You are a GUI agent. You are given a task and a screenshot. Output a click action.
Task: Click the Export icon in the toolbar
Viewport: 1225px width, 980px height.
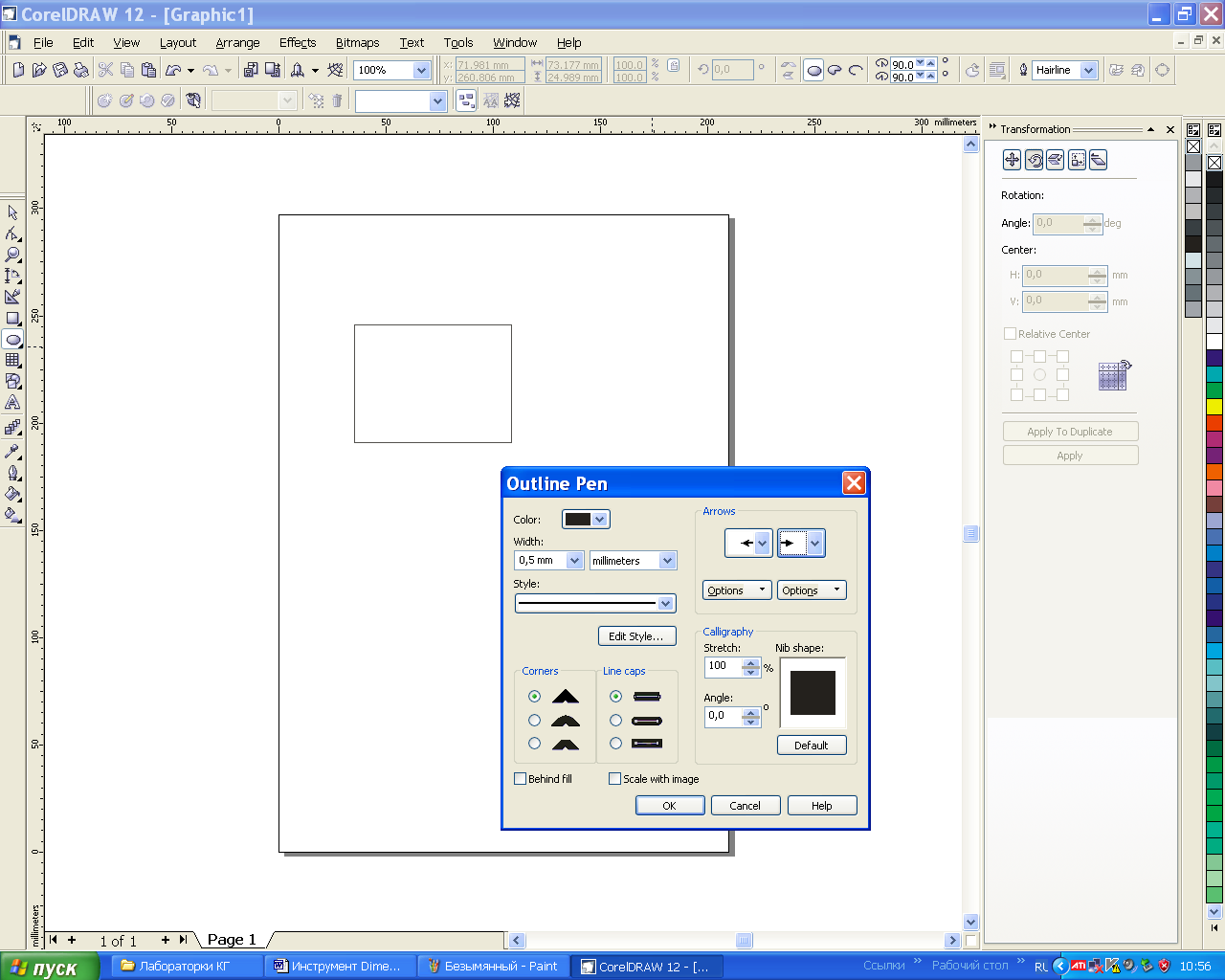tap(273, 70)
